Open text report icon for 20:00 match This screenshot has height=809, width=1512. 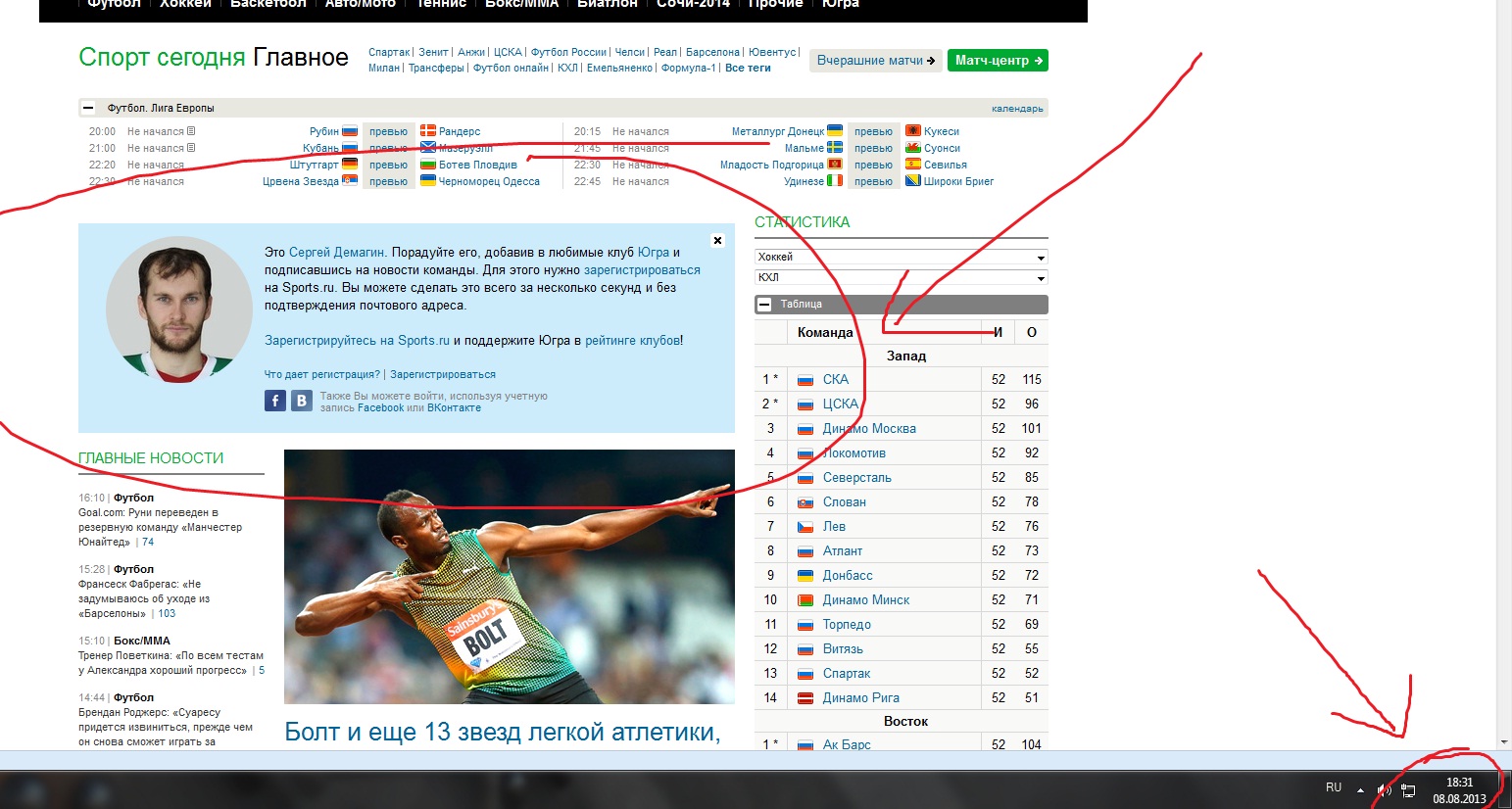click(191, 131)
